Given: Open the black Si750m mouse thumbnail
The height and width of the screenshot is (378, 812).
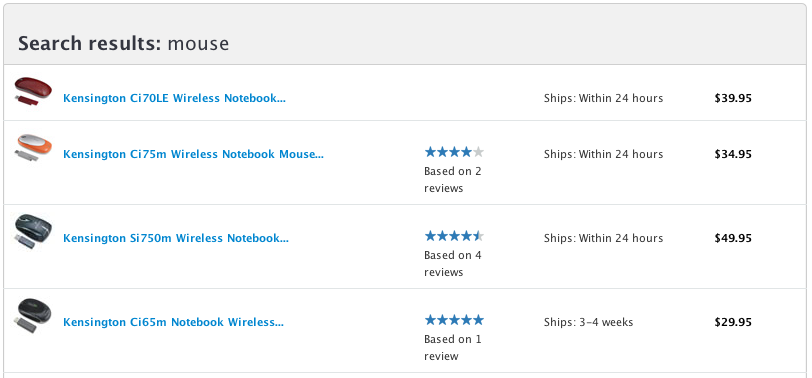Looking at the screenshot, I should click(x=33, y=231).
